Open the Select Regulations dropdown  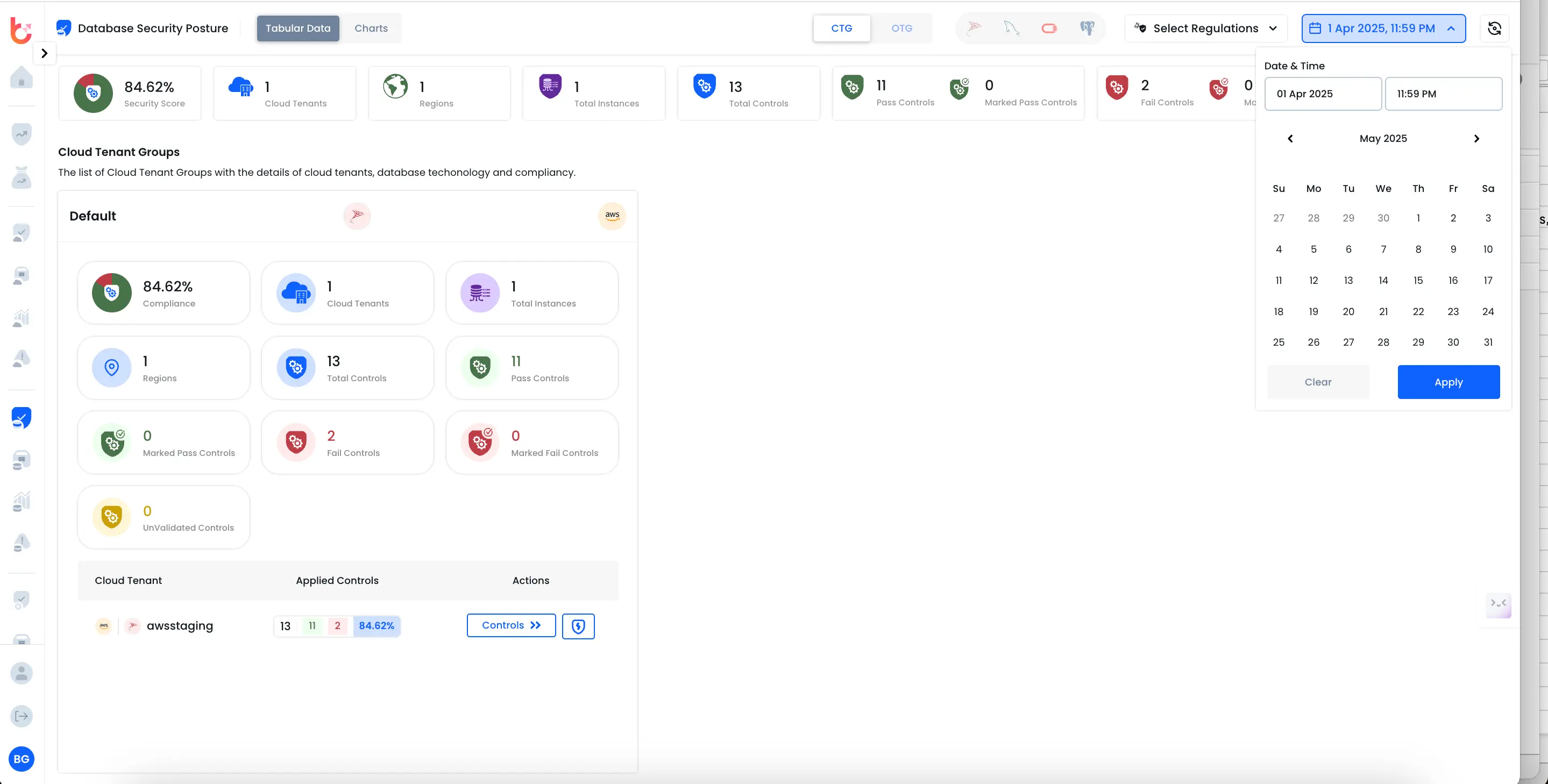pos(1205,28)
